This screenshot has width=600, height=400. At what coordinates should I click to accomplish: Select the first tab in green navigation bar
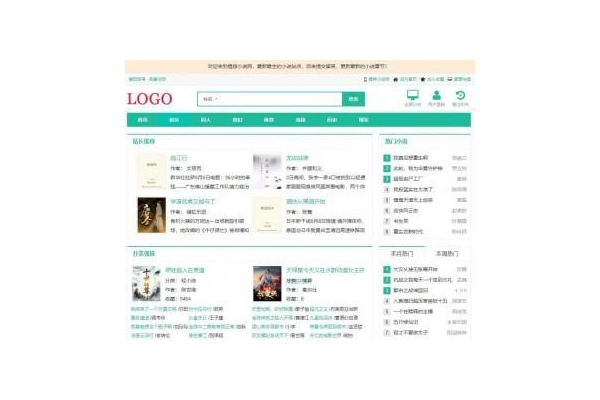point(141,120)
